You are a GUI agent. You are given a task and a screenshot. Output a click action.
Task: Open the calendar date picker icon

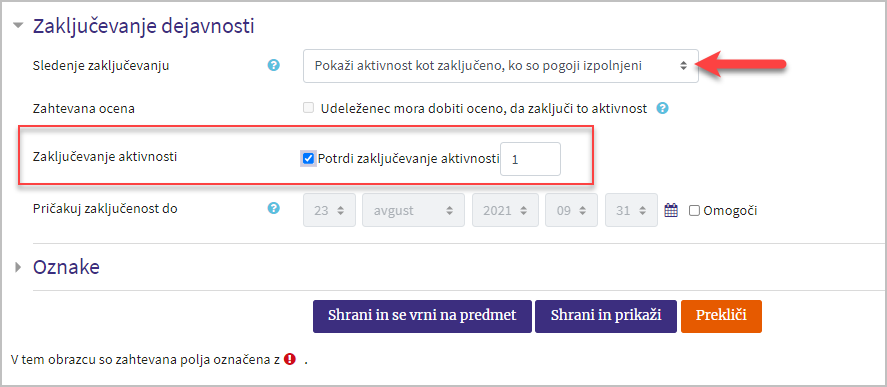coord(671,210)
